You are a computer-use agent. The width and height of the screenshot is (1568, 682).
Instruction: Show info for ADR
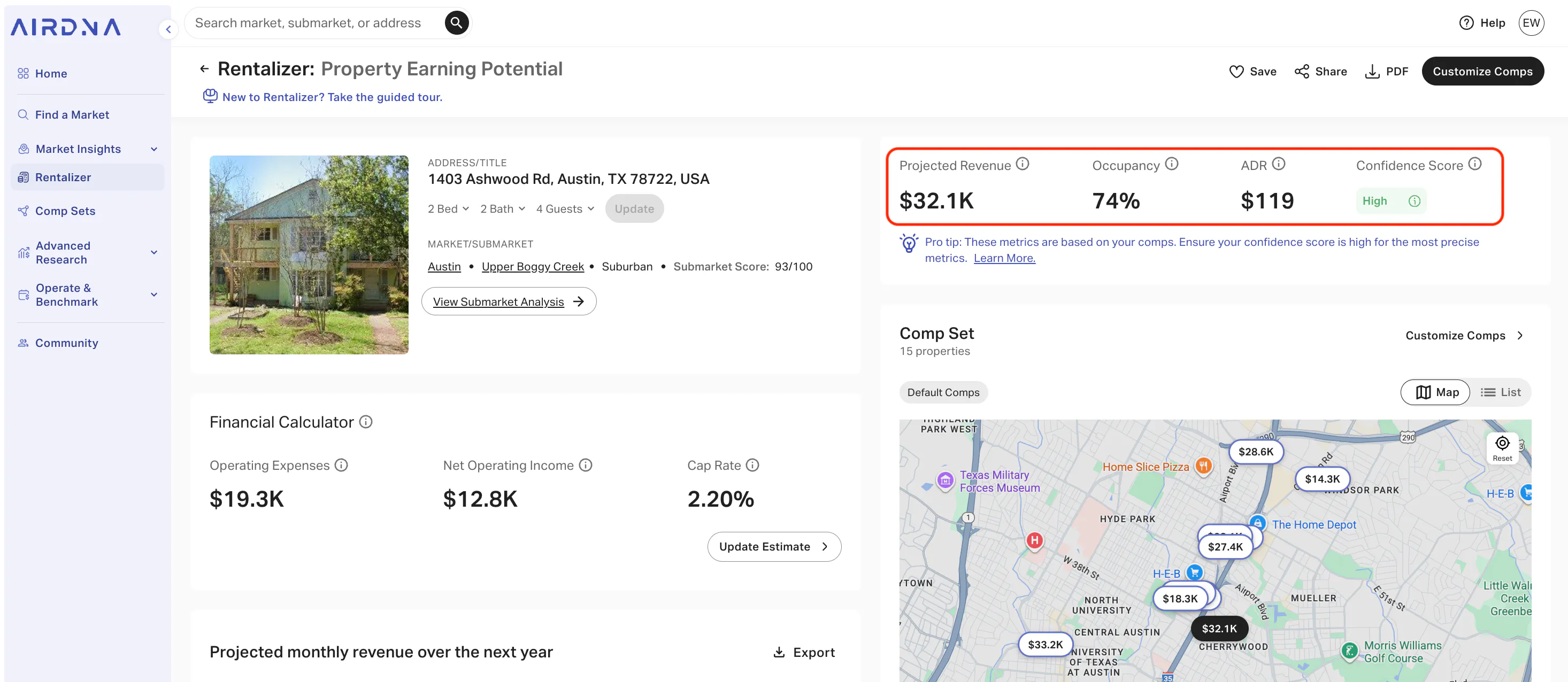click(1279, 164)
